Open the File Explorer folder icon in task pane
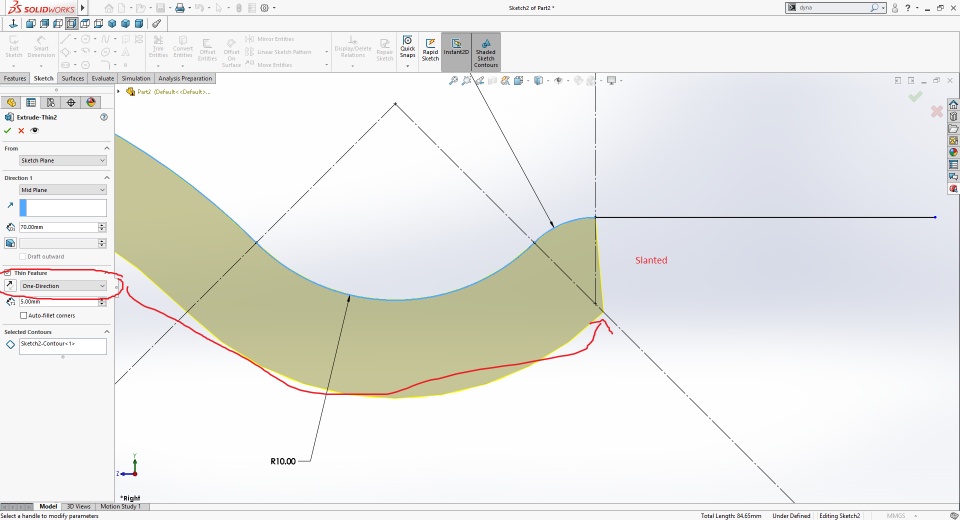Screen dimensions: 960x520 (x=953, y=129)
